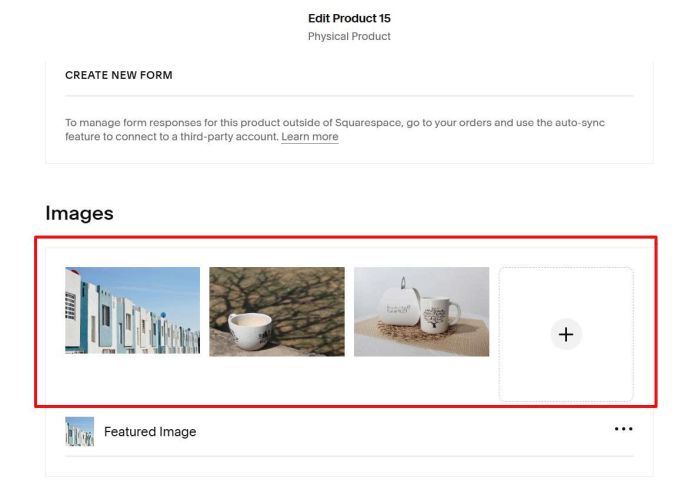
Task: Open the Featured Image three-dot menu
Action: [x=623, y=429]
